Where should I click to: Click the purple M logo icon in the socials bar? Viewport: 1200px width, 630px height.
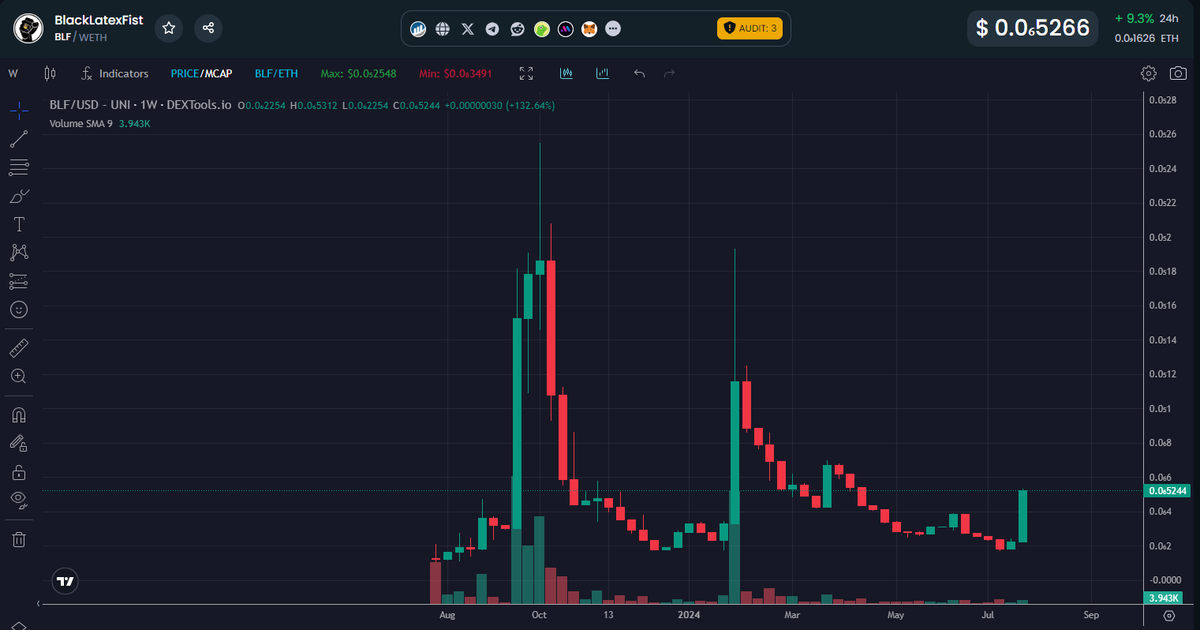[x=565, y=29]
